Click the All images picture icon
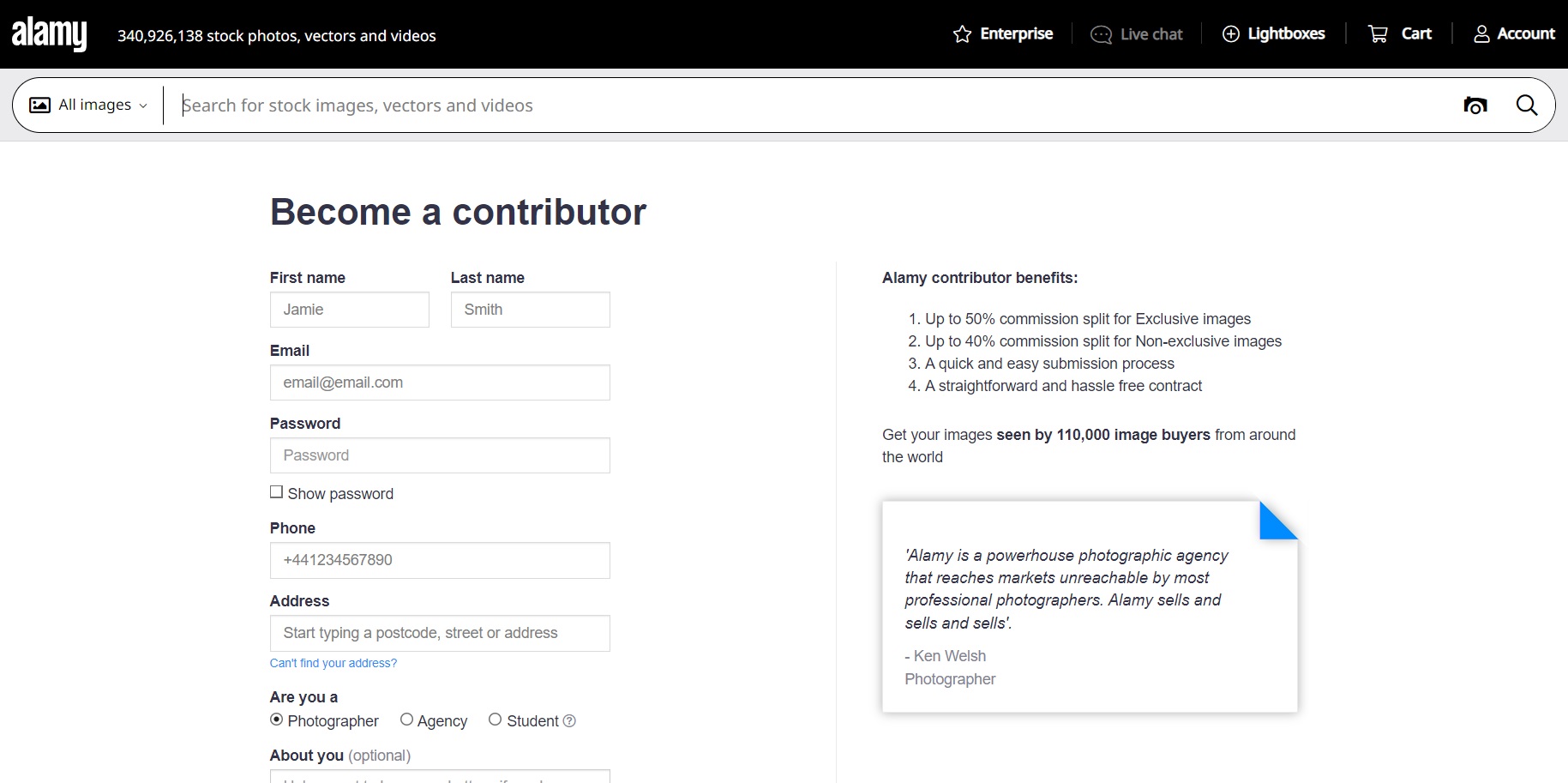The height and width of the screenshot is (783, 1568). click(x=40, y=105)
